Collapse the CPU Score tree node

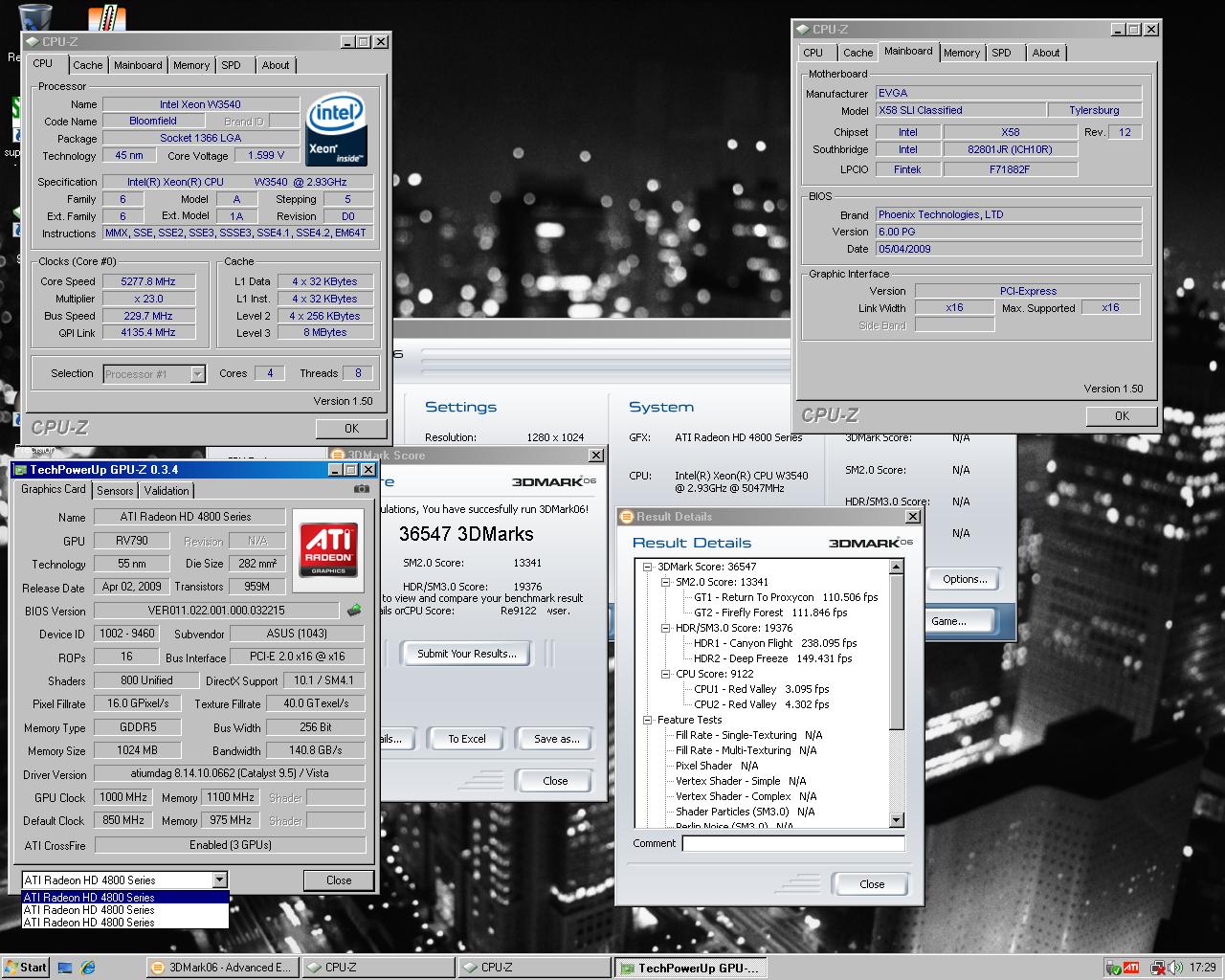pyautogui.click(x=666, y=674)
